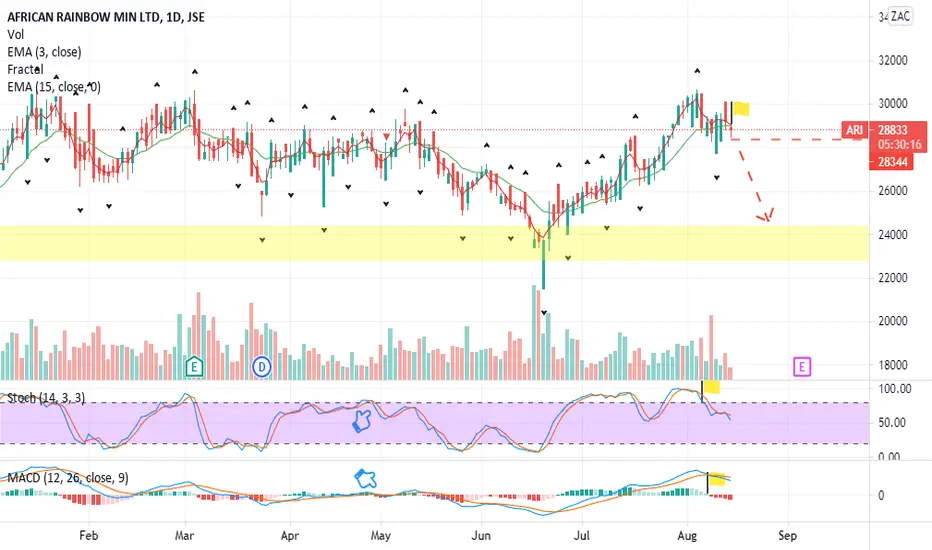
Task: Click the 18000 price axis label
Action: click(x=893, y=364)
